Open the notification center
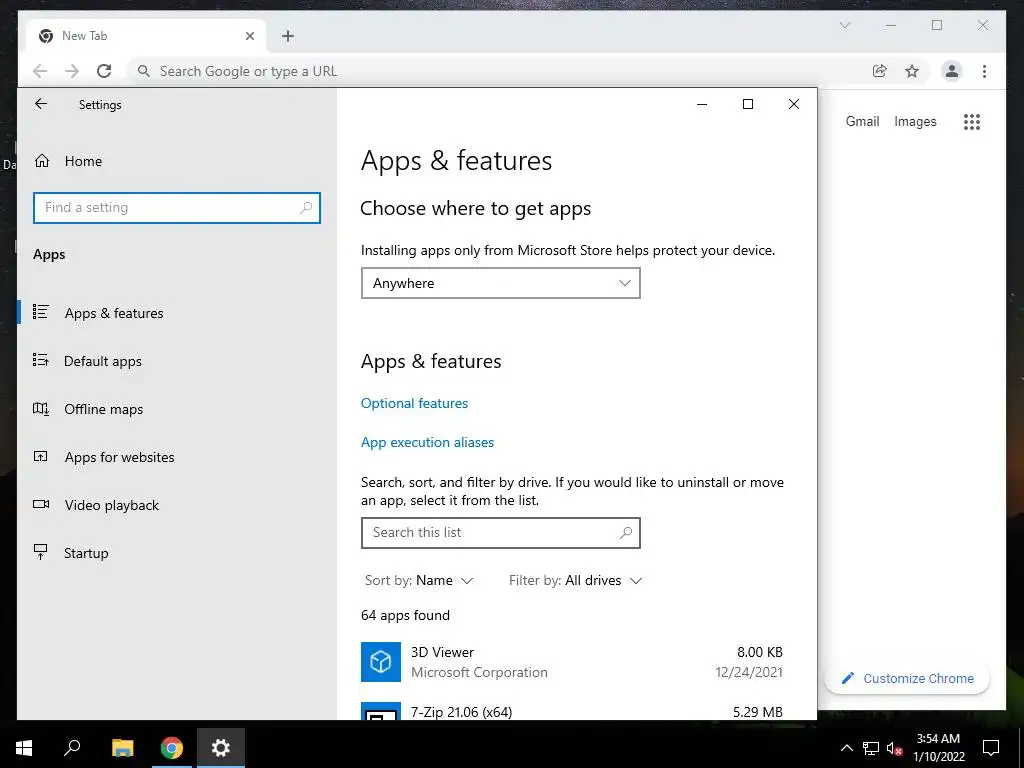Screen dimensions: 1024x768 pyautogui.click(x=991, y=748)
